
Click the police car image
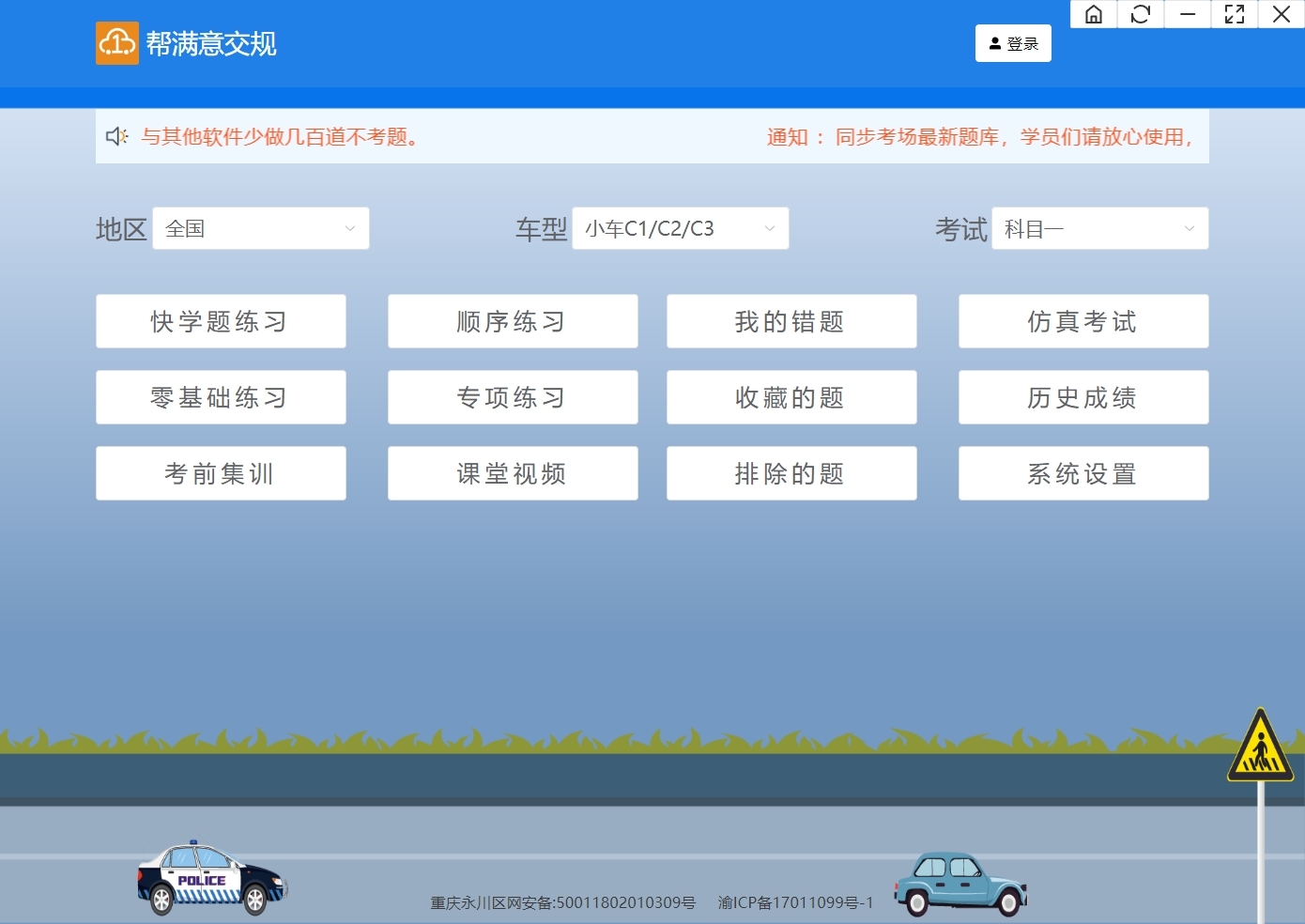211,879
